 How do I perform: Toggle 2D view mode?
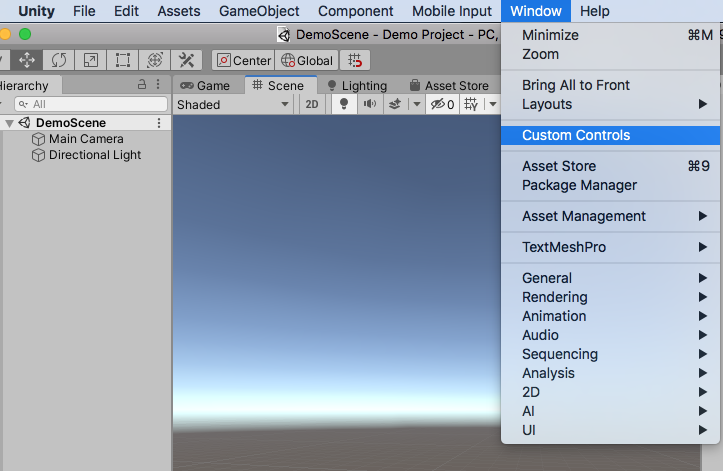coord(312,104)
